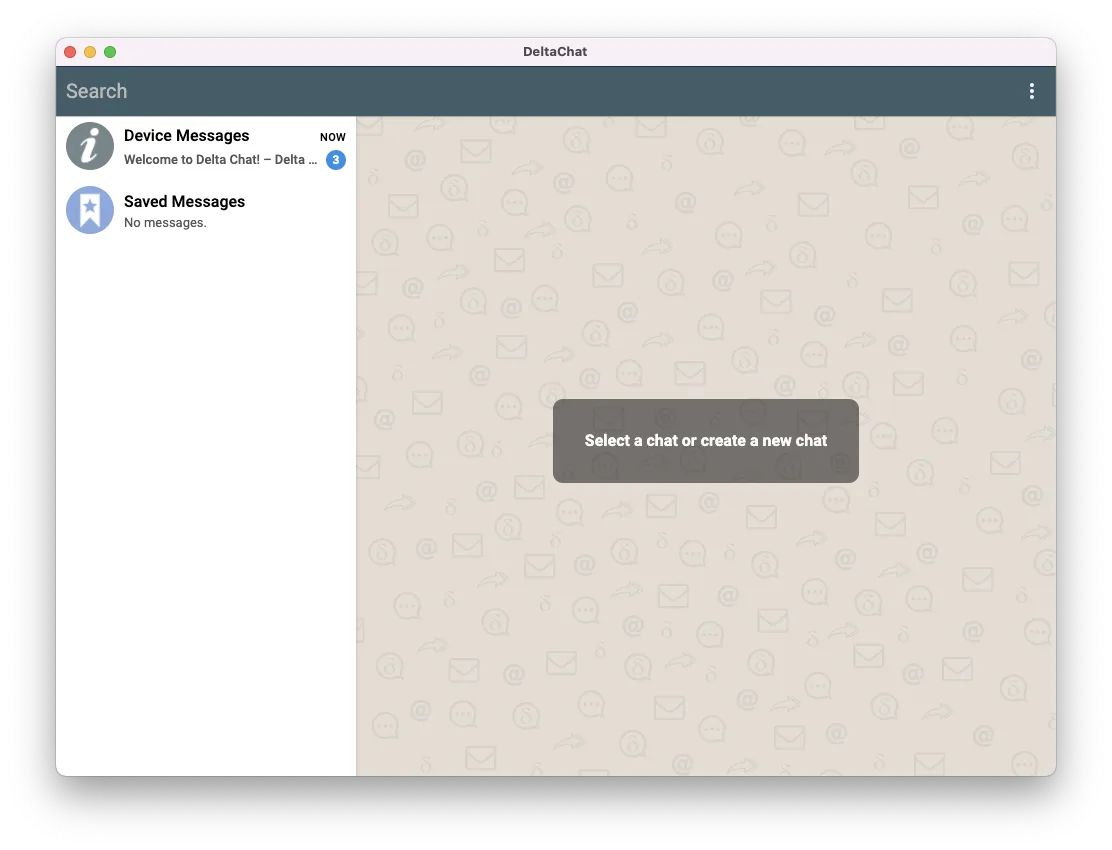
Task: Click the blue unread badge showing 3
Action: coord(336,160)
